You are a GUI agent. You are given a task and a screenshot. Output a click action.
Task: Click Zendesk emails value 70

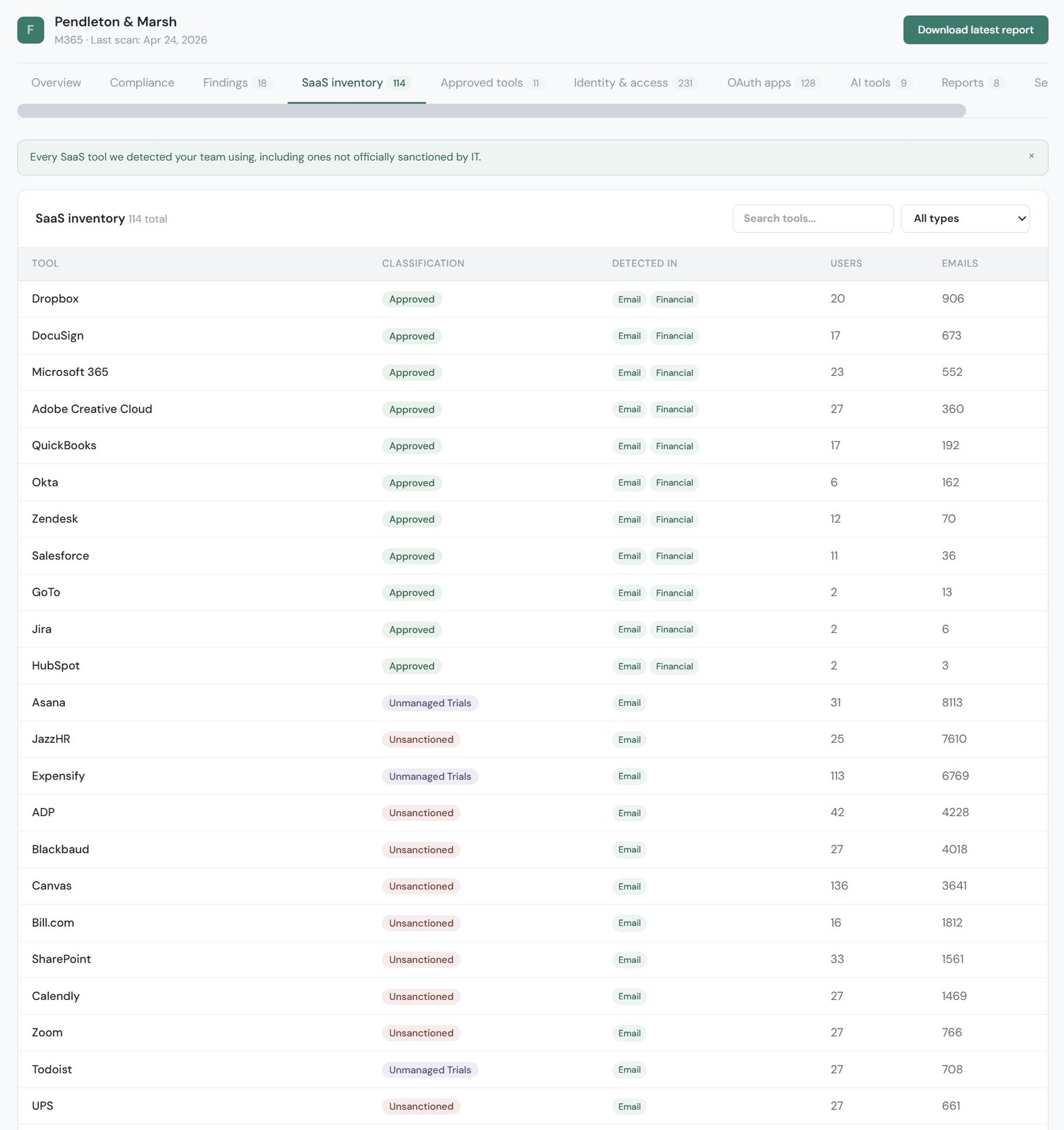click(x=948, y=519)
